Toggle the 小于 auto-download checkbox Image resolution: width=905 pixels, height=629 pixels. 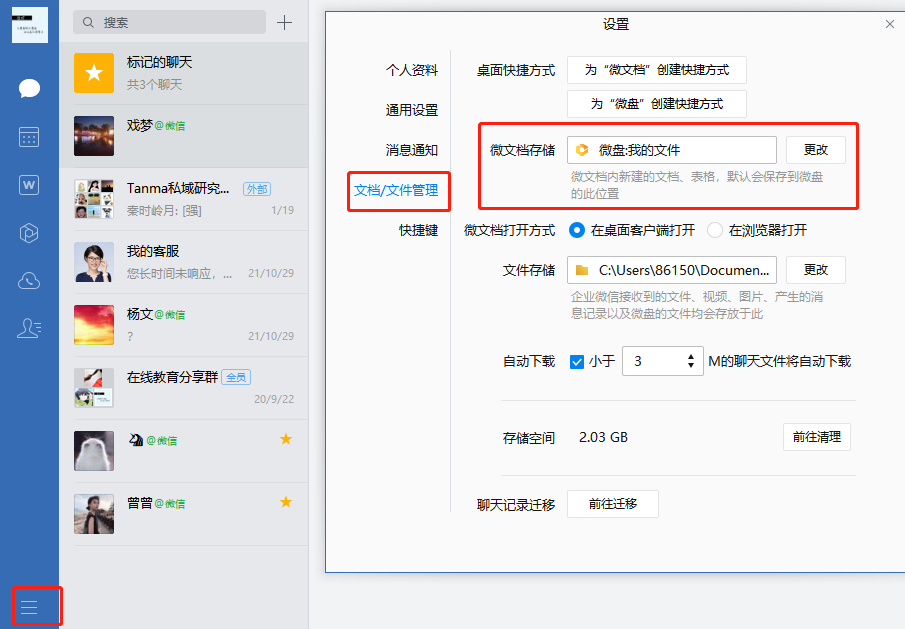click(x=577, y=362)
